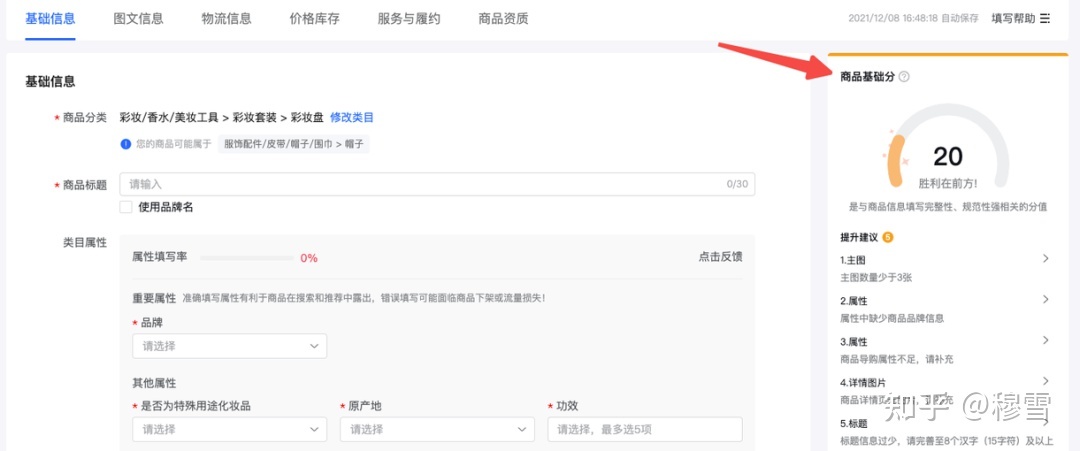Click the blue info icon under 商品分类
1080x451 pixels.
pyautogui.click(x=125, y=144)
